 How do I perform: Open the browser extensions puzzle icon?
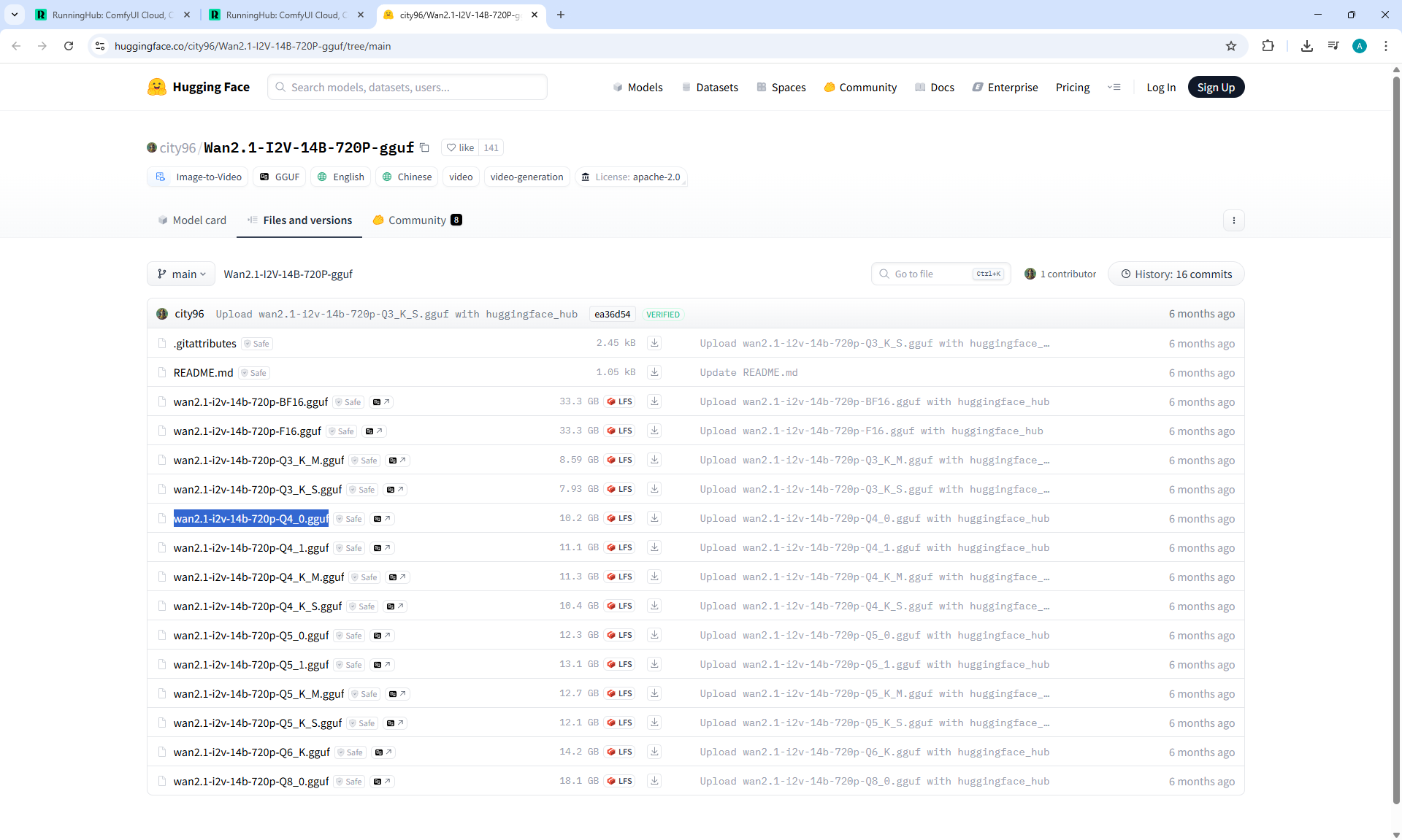1268,46
